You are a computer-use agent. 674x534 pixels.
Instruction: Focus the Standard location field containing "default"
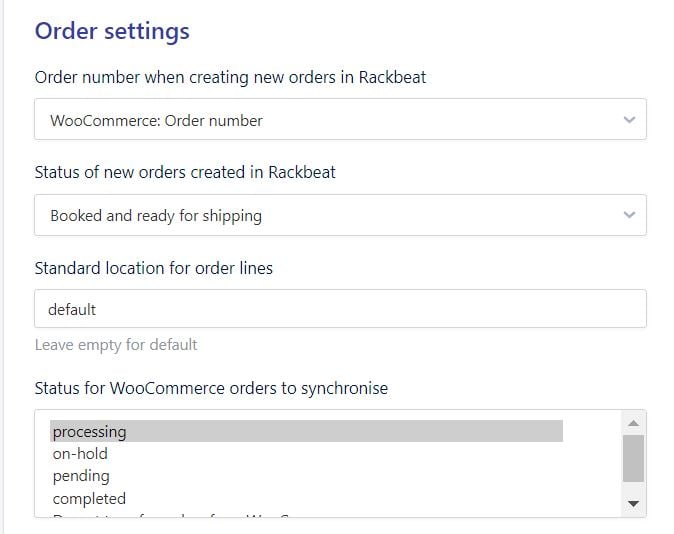(339, 309)
